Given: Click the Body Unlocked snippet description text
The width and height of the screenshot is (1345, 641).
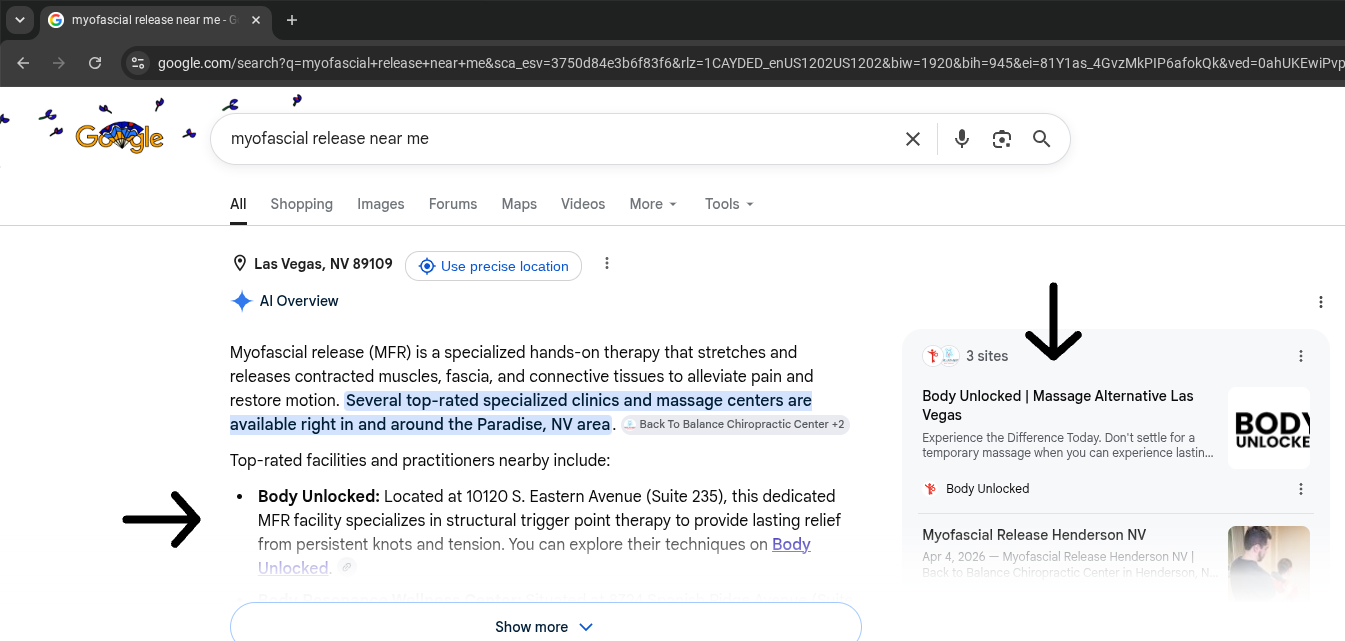Looking at the screenshot, I should (1068, 445).
